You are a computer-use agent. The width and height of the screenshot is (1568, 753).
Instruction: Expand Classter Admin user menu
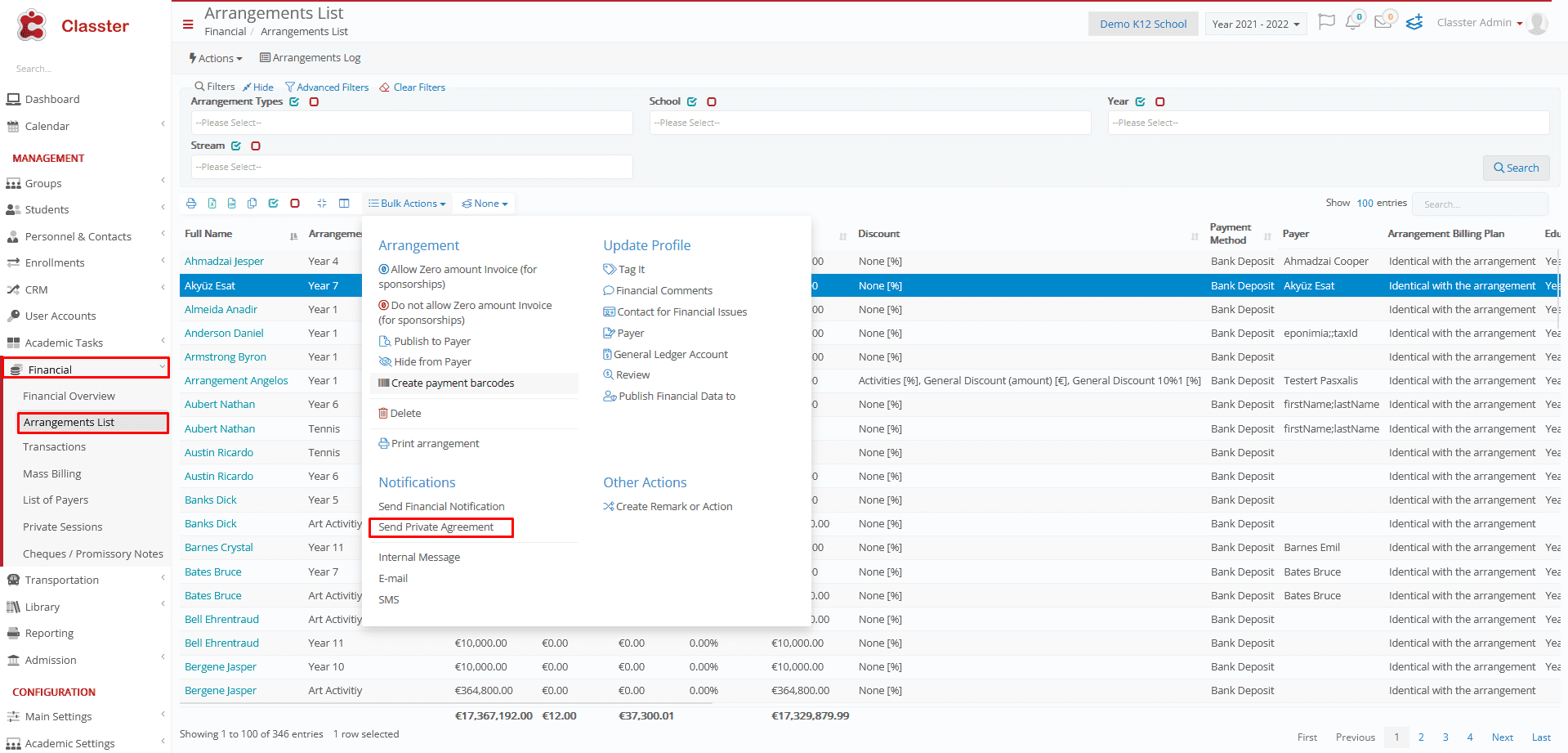point(1480,23)
